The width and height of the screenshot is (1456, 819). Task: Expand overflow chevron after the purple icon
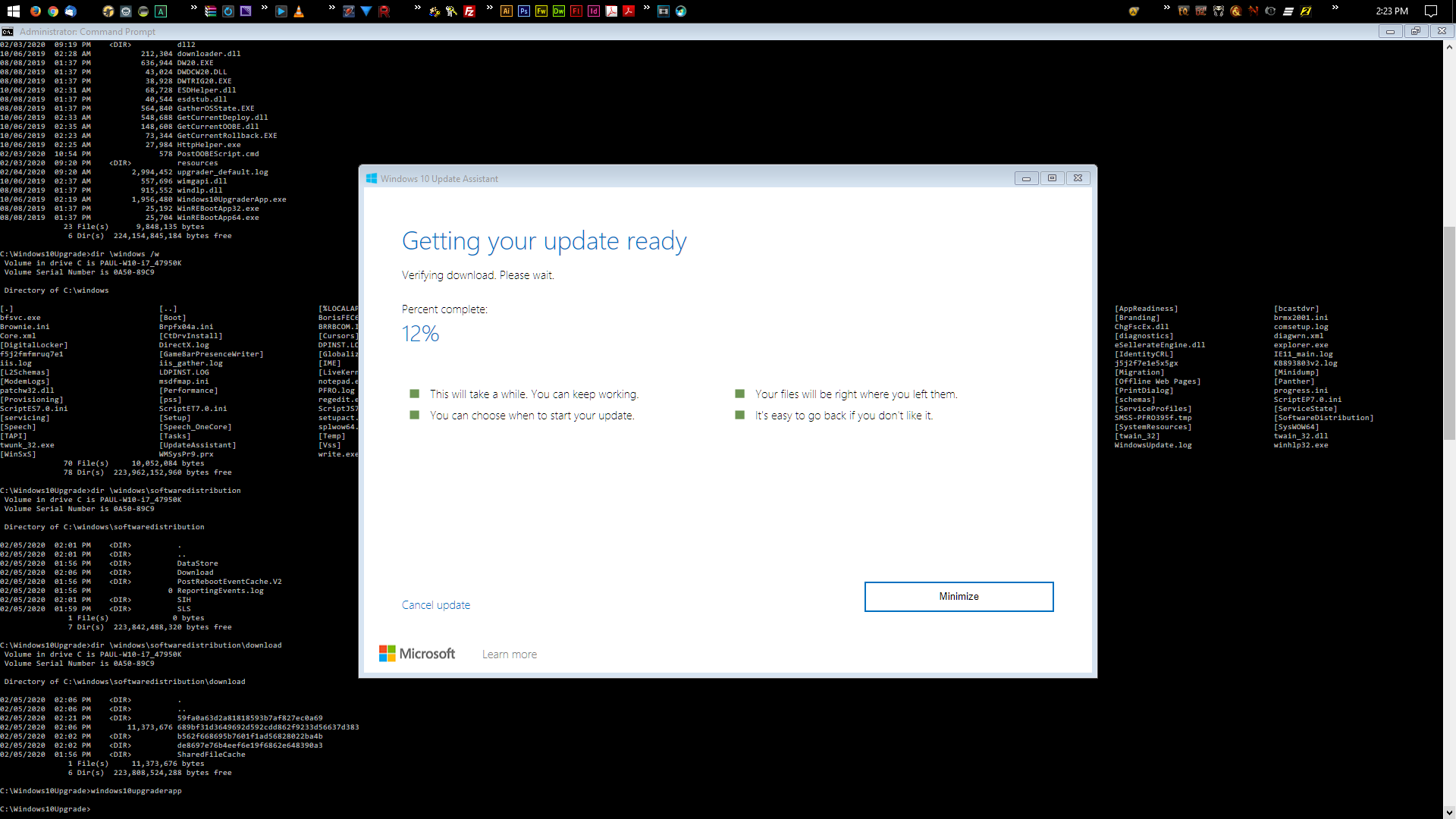[264, 8]
